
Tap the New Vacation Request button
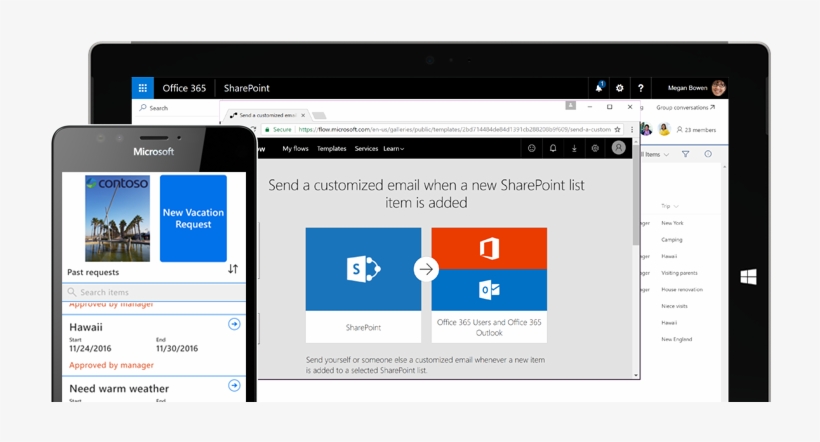point(193,218)
